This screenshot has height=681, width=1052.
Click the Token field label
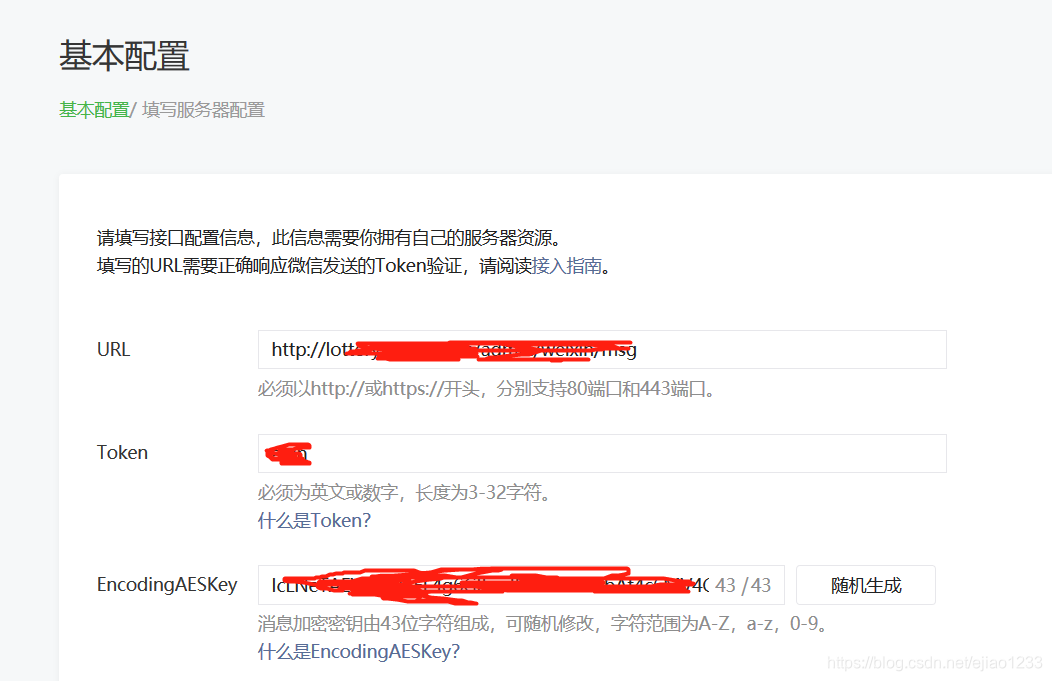tap(122, 453)
